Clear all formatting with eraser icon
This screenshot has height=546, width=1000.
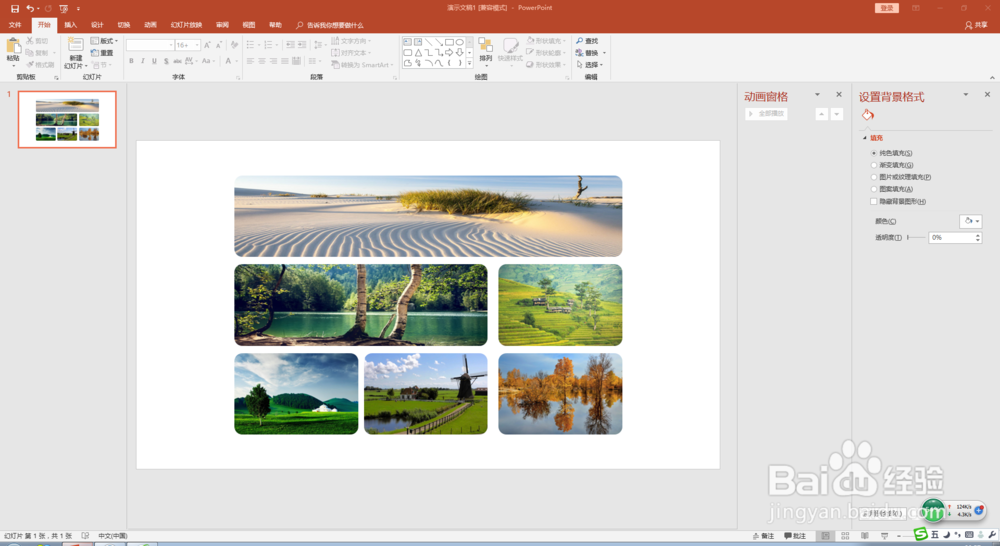pos(234,45)
